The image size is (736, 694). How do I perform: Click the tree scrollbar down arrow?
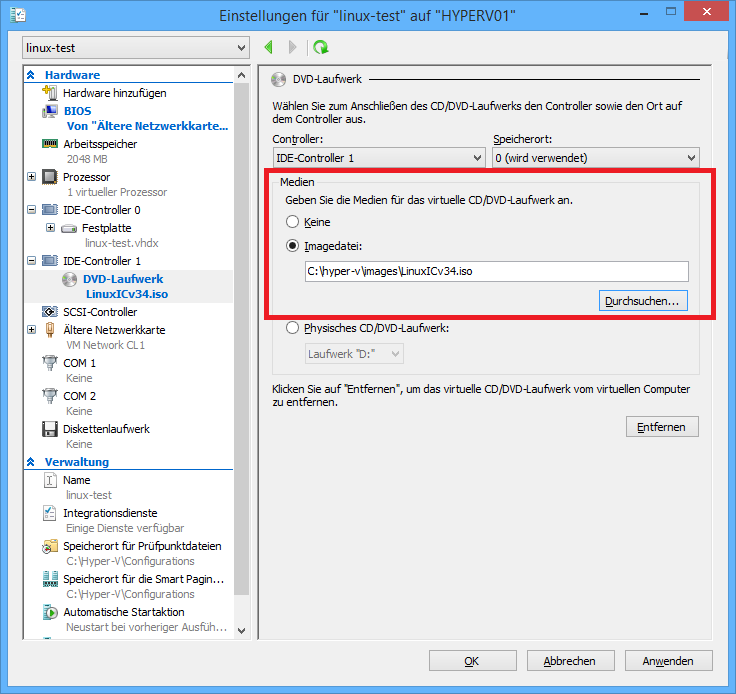[242, 631]
